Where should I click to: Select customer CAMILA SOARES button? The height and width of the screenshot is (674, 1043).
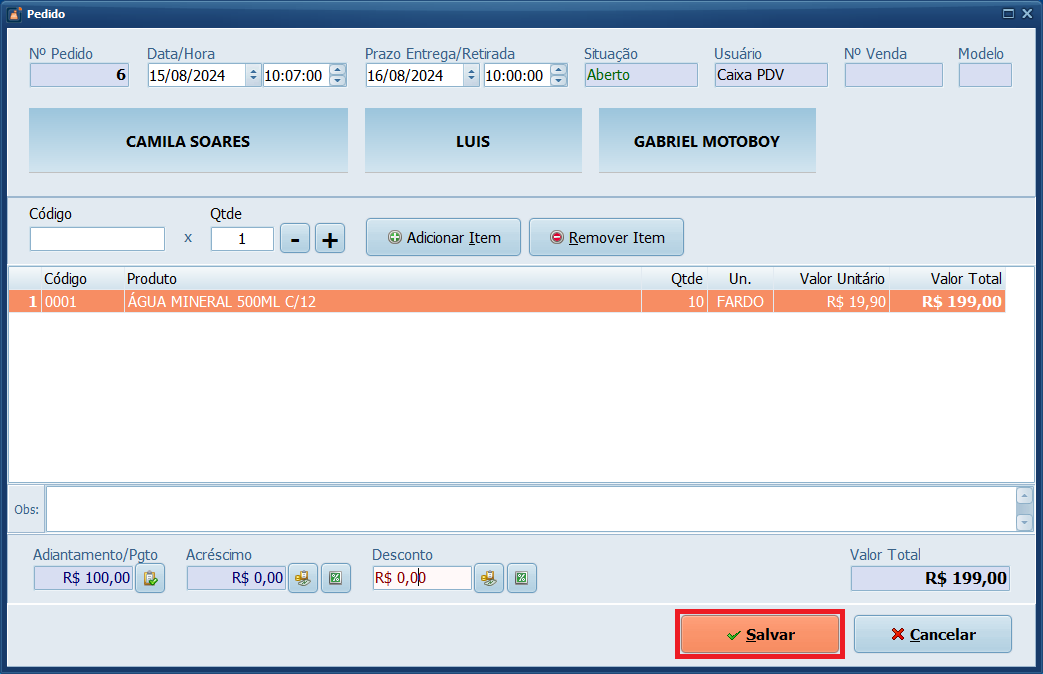(188, 141)
